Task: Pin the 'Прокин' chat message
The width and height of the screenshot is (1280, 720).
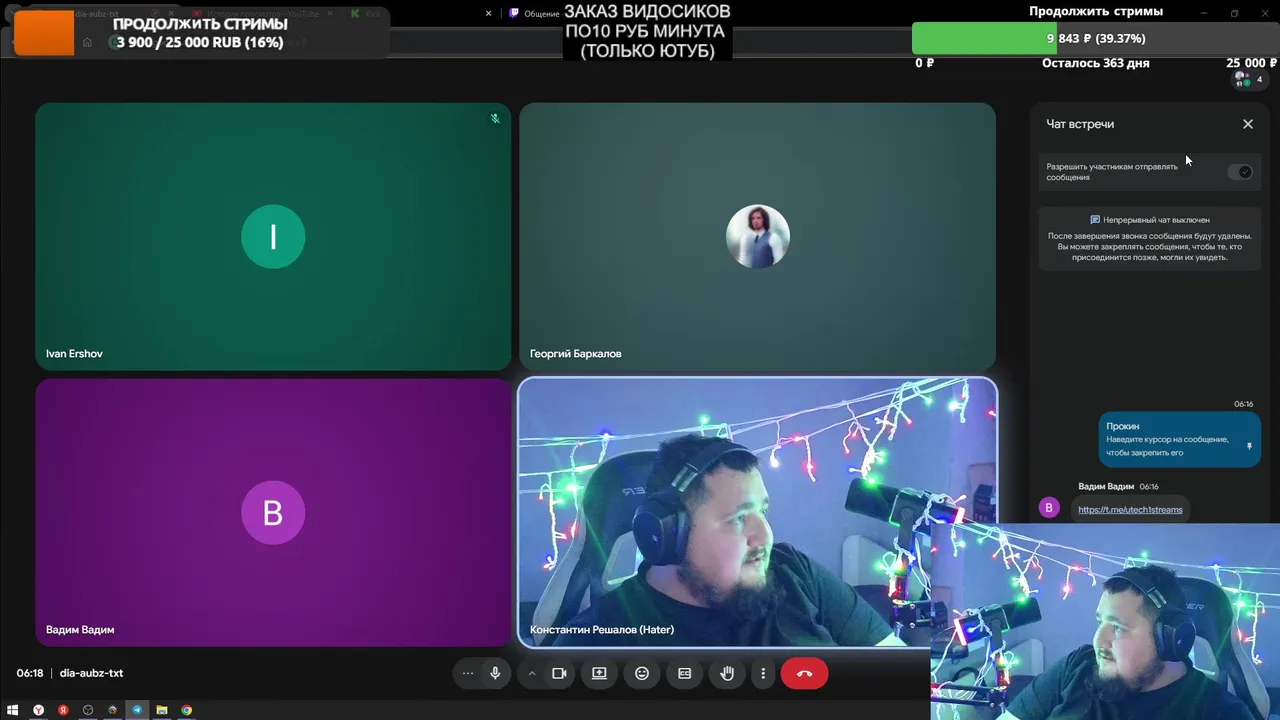Action: coord(1249,446)
